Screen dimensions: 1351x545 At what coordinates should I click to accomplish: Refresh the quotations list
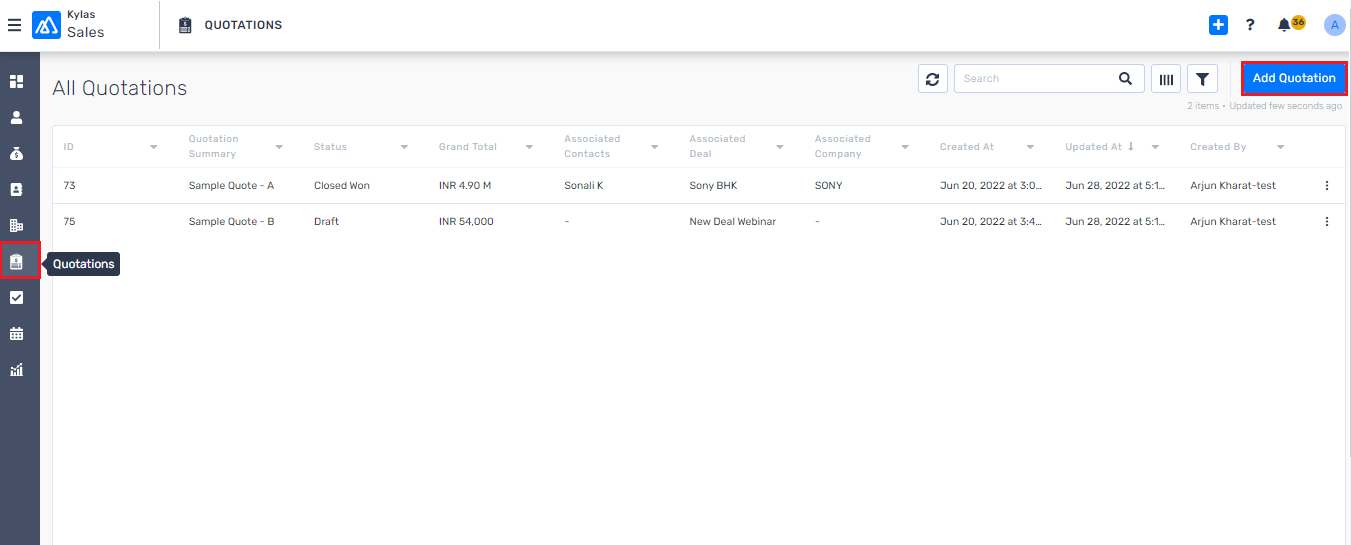coord(933,78)
